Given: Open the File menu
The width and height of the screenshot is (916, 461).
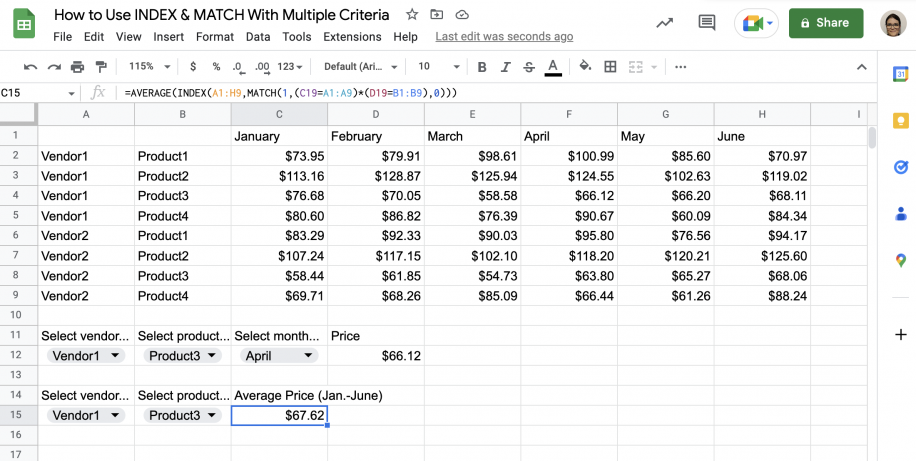Looking at the screenshot, I should coord(63,37).
